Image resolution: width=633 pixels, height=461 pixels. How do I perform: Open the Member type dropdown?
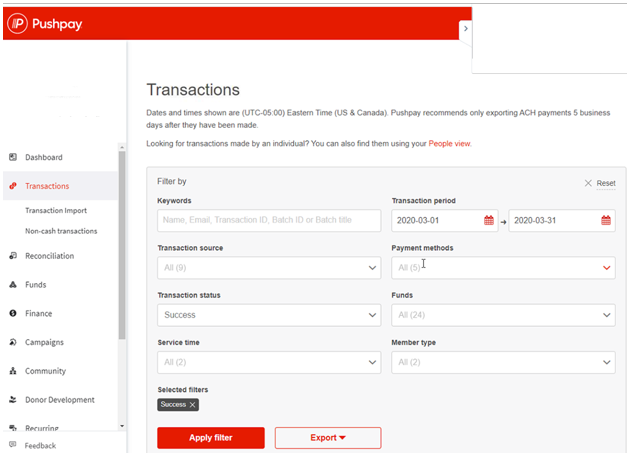click(x=503, y=362)
